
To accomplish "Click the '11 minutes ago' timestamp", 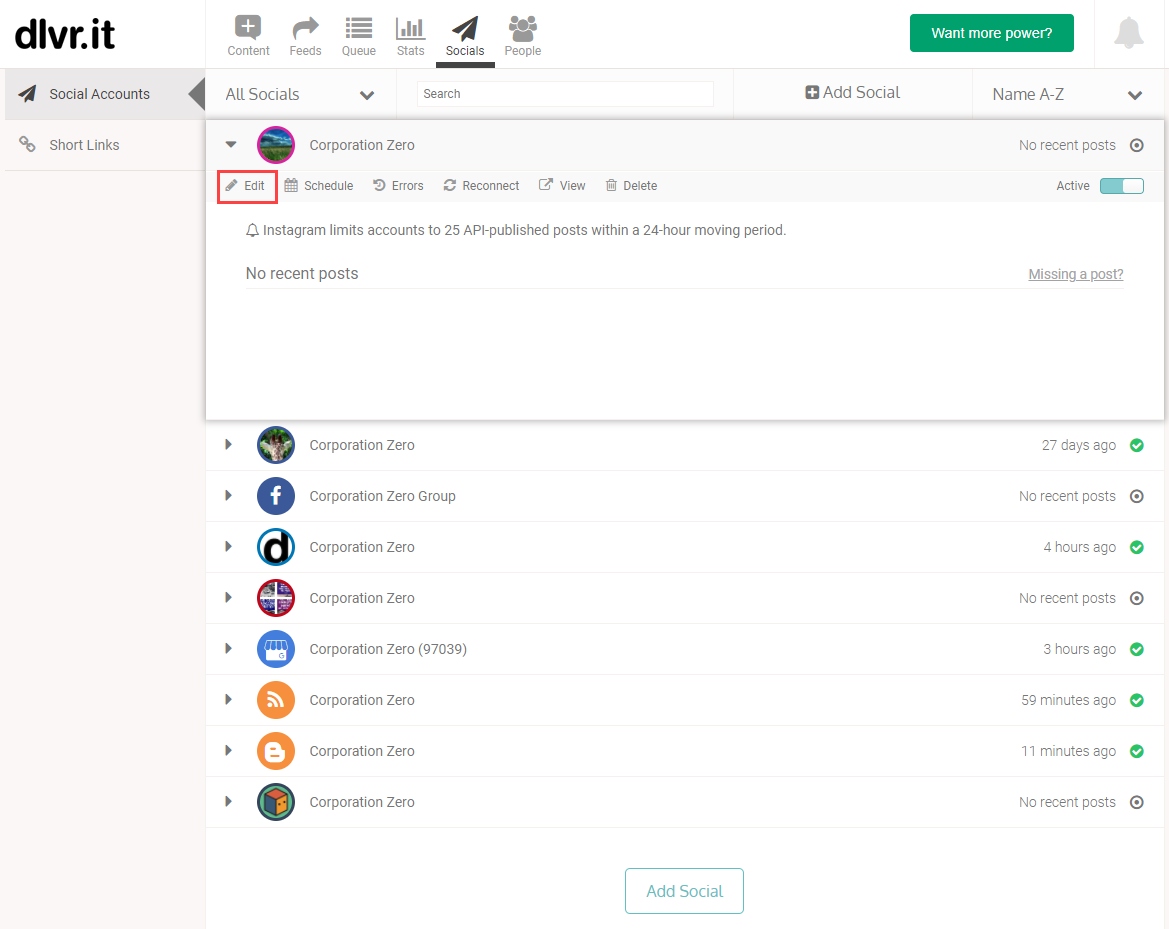I will tap(1068, 751).
